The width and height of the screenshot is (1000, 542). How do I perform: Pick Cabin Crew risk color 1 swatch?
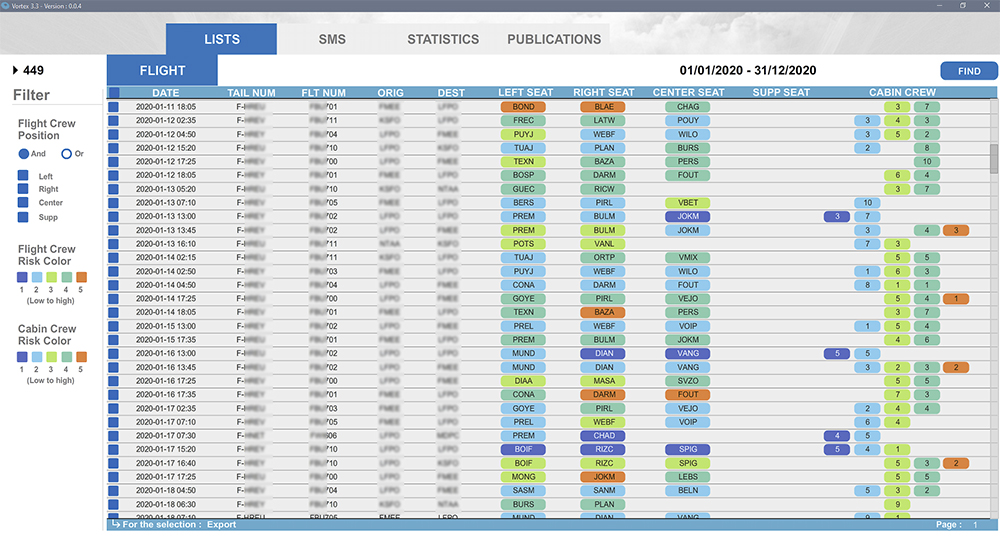23,356
